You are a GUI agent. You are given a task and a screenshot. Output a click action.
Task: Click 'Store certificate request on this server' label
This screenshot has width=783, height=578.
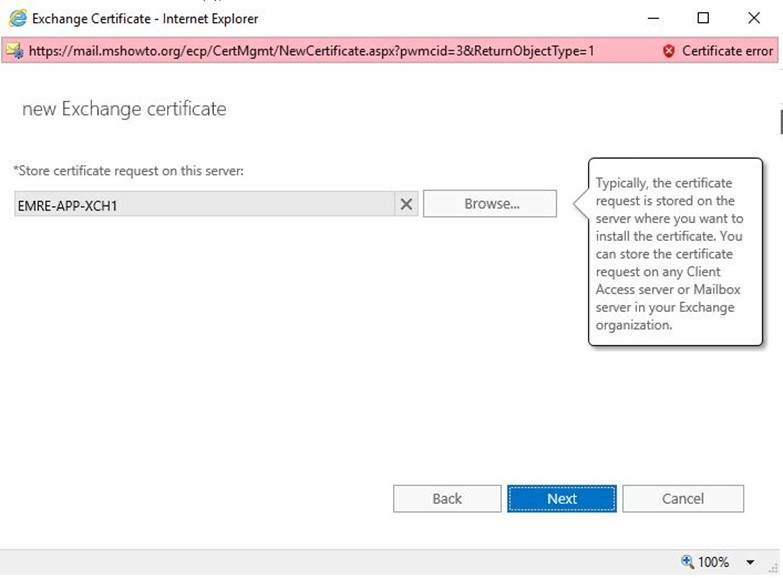[x=129, y=171]
